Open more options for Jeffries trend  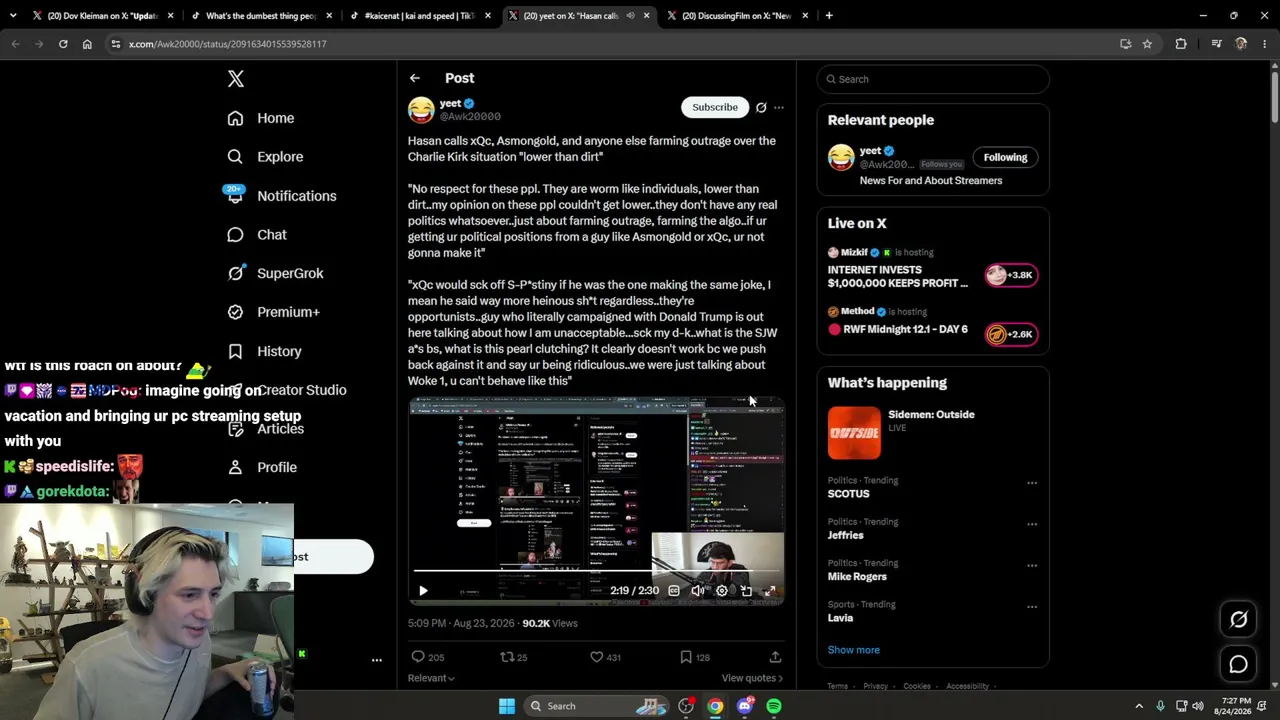(1032, 524)
